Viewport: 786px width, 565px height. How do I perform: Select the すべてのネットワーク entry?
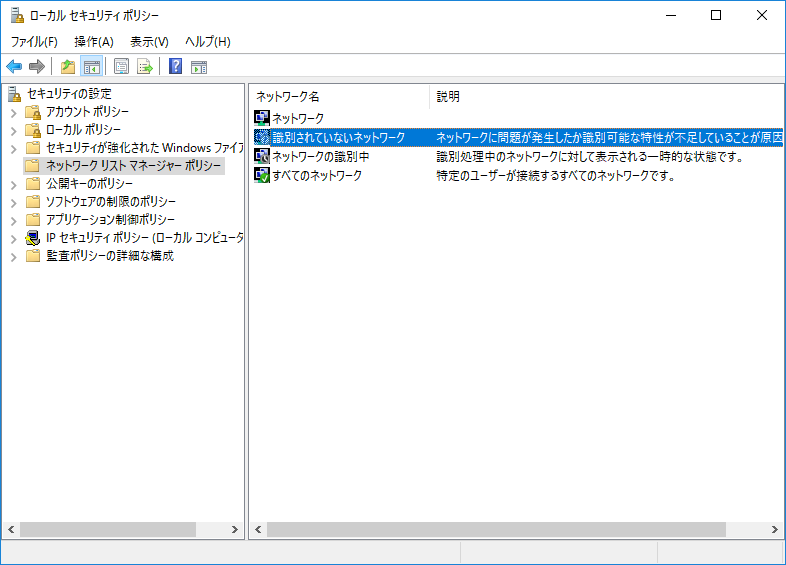pos(317,175)
